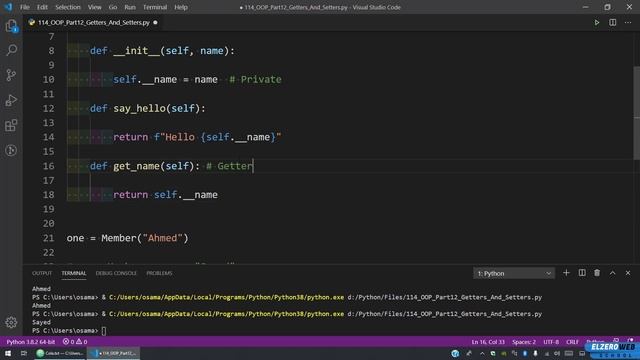This screenshot has width=640, height=360.
Task: Click 'return self.__name' on line 18
Action: point(165,195)
